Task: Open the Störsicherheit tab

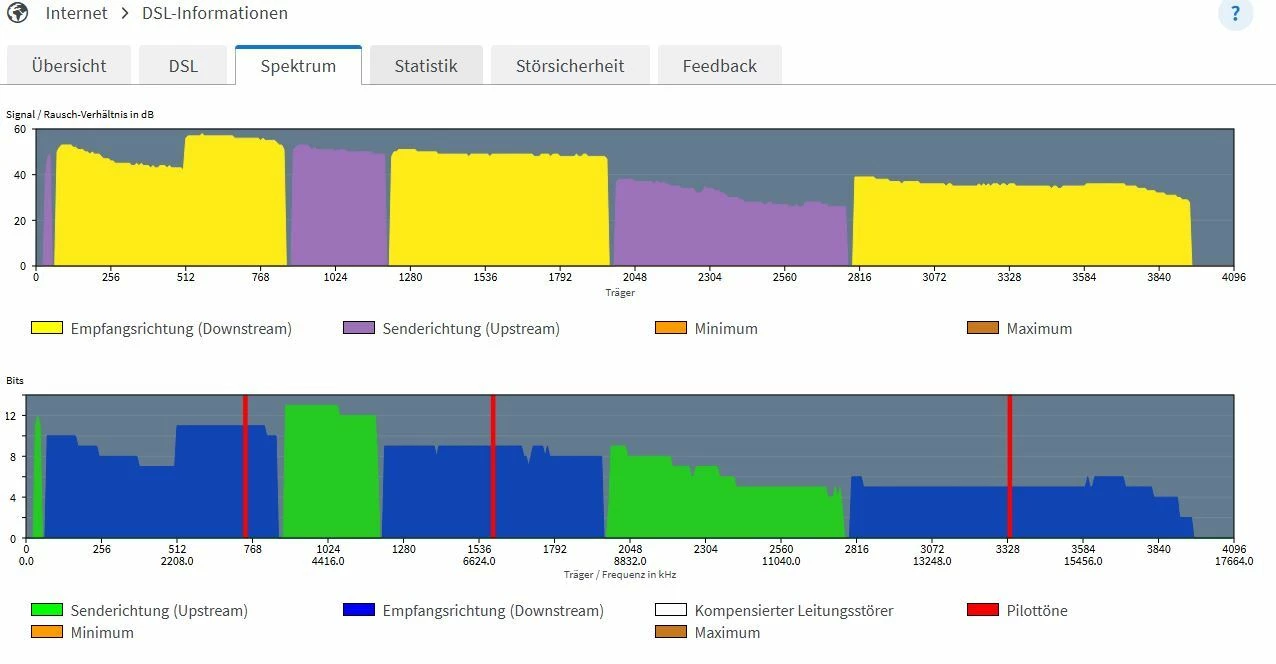Action: coord(570,66)
